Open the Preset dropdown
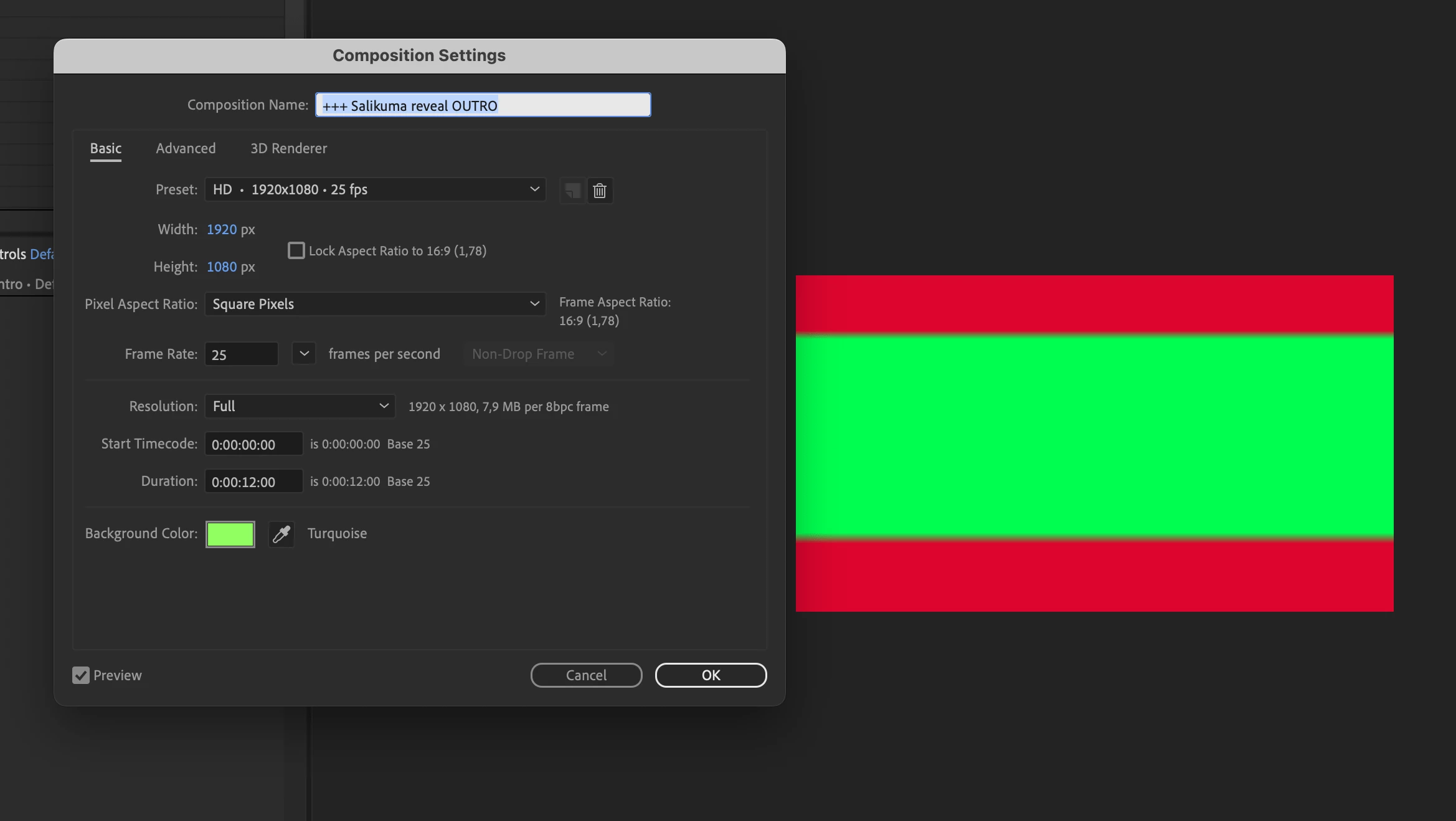 pyautogui.click(x=375, y=189)
